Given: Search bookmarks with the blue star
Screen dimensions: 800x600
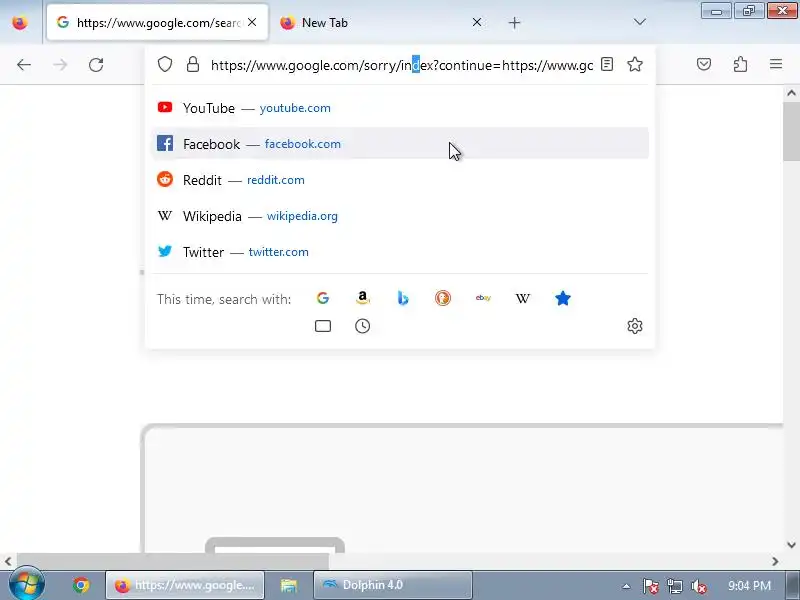Looking at the screenshot, I should point(563,298).
